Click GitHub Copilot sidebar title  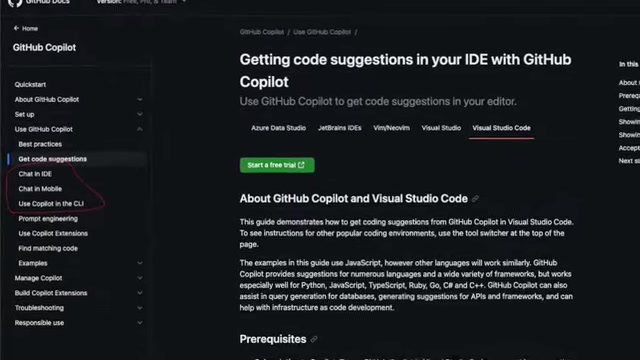coord(44,48)
